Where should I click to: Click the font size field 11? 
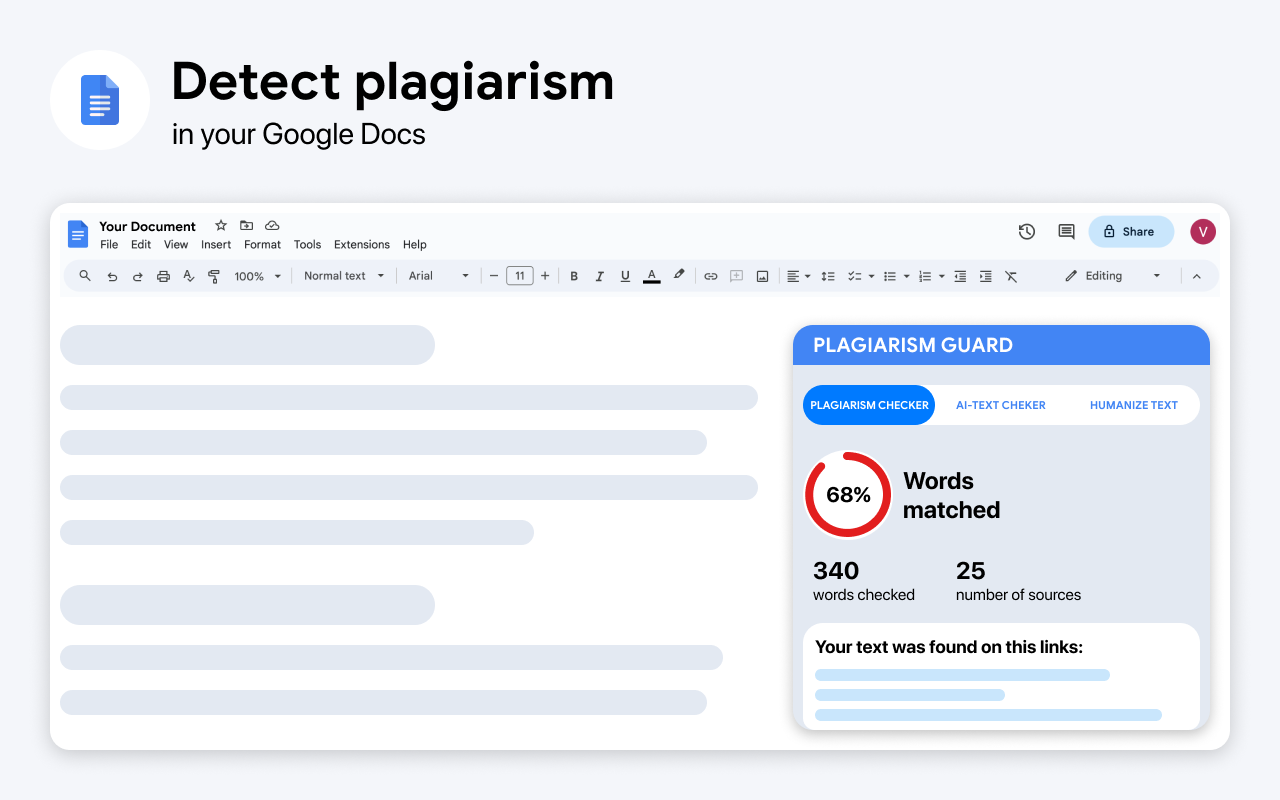520,276
